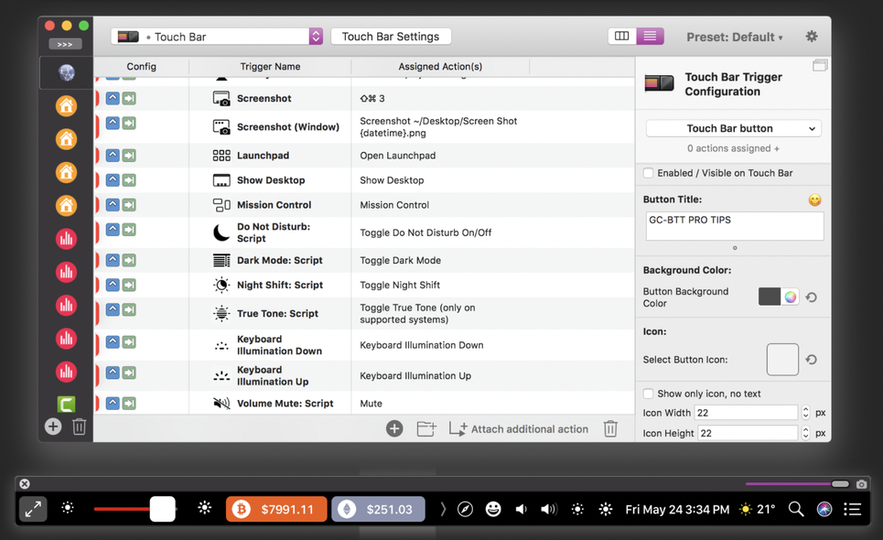Viewport: 883px width, 540px height.
Task: Open Preset: Default menu
Action: pos(734,37)
